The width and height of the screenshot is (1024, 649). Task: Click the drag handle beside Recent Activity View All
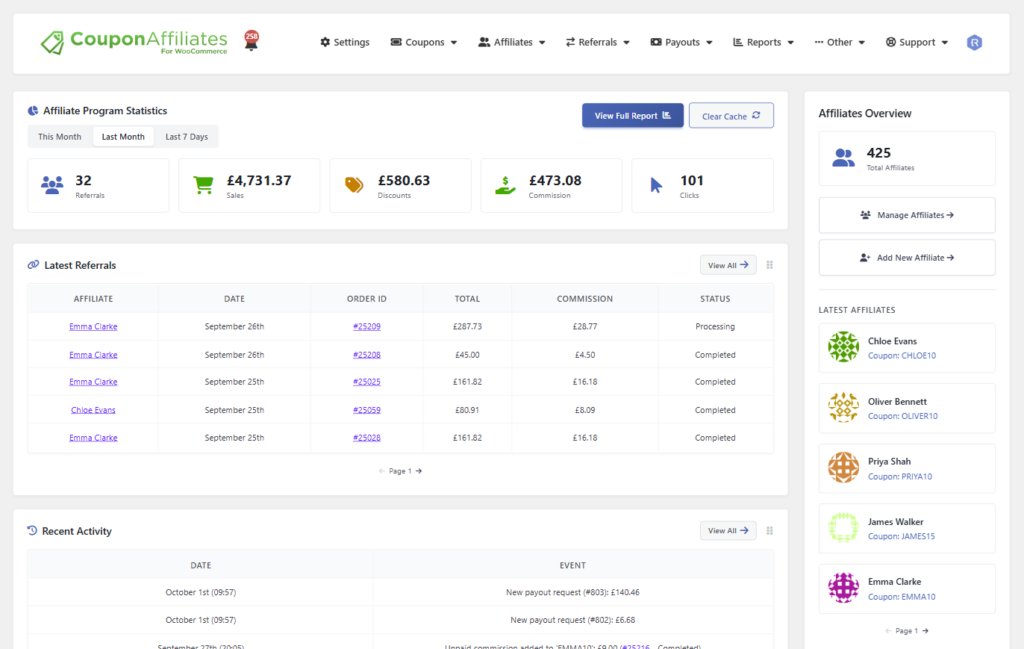point(769,531)
